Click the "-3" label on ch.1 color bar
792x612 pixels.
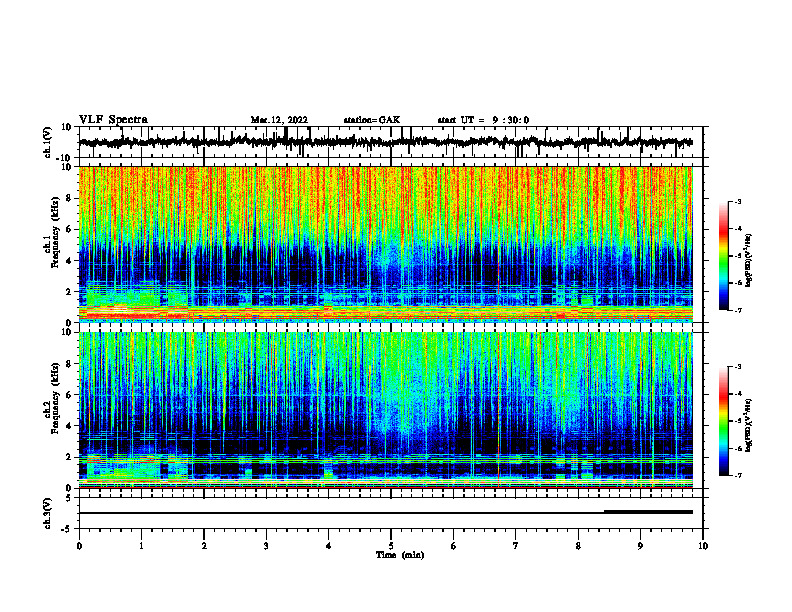(737, 201)
